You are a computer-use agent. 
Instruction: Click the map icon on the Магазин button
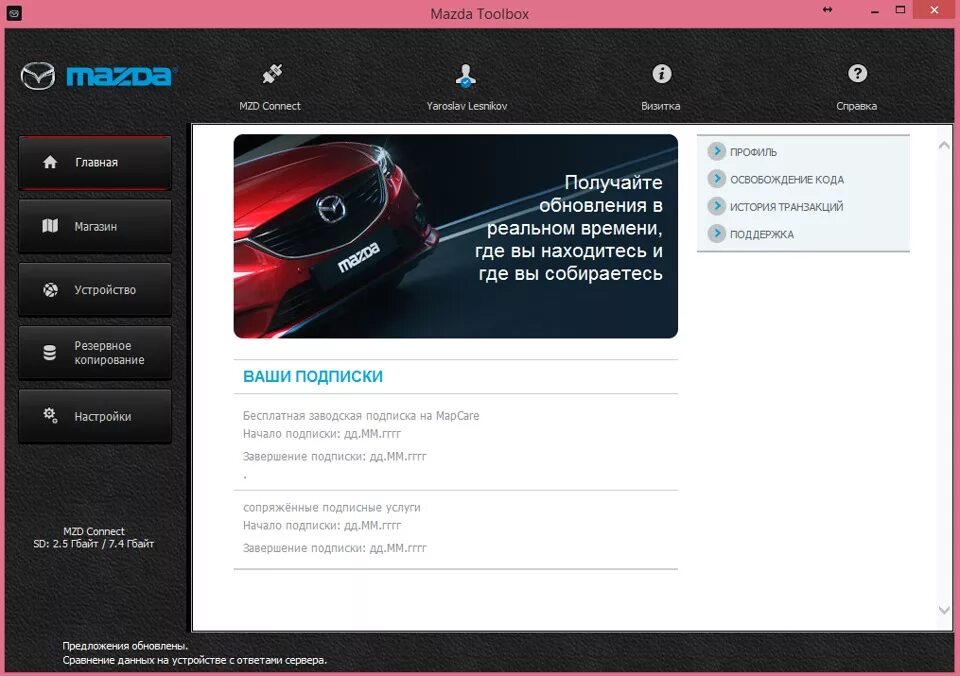click(x=50, y=226)
